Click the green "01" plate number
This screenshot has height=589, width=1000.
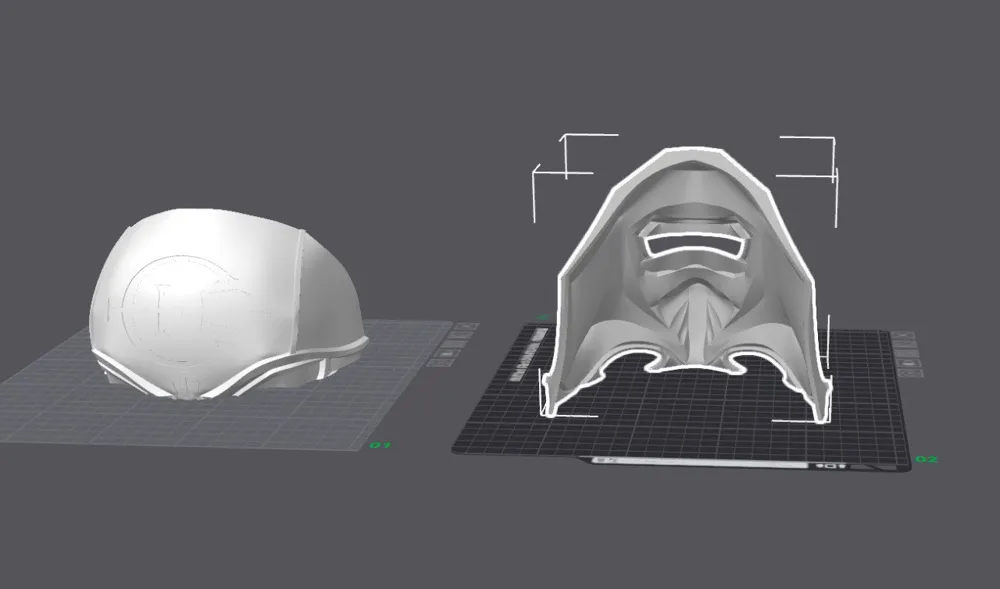(x=381, y=445)
